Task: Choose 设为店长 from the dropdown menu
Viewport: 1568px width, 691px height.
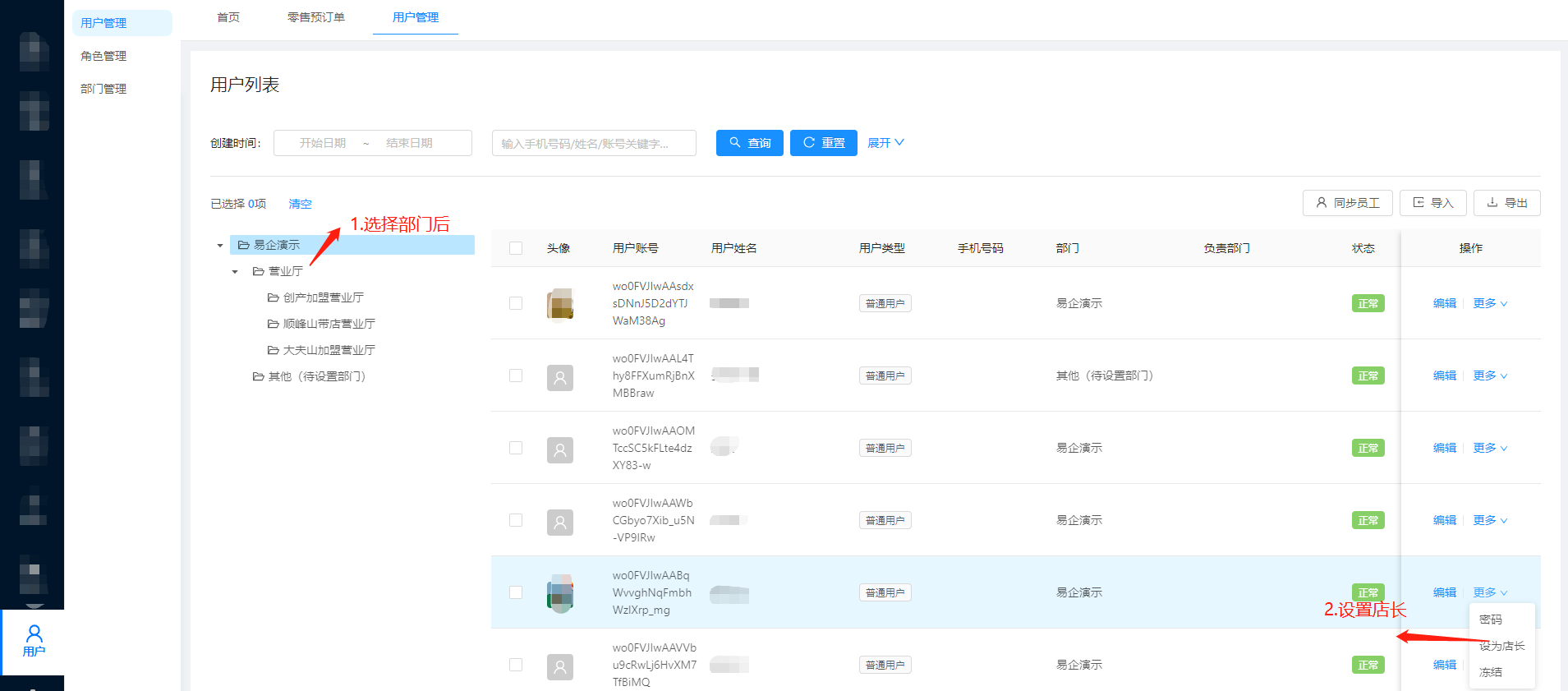Action: click(x=1501, y=646)
